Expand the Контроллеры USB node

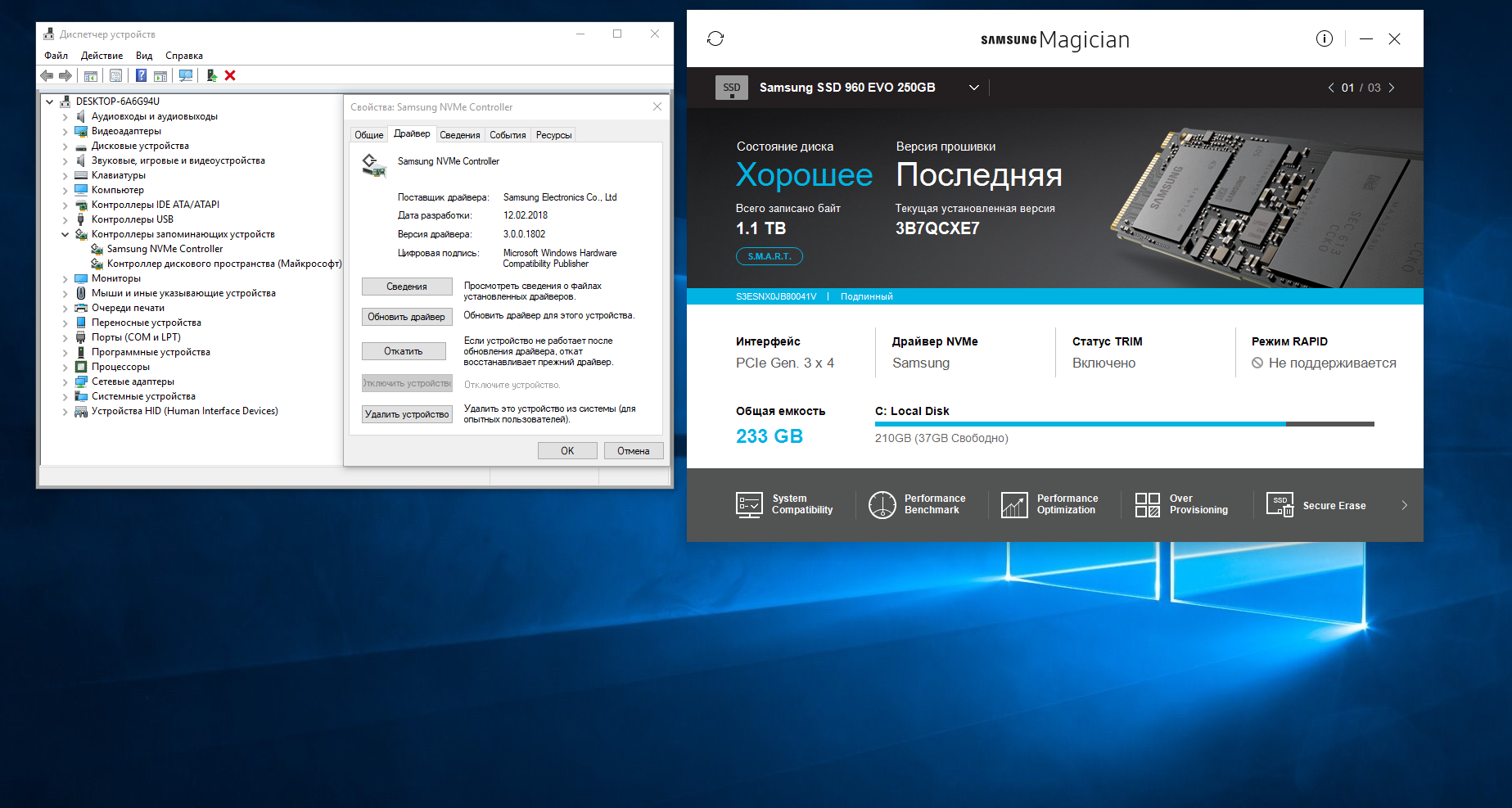[x=65, y=219]
